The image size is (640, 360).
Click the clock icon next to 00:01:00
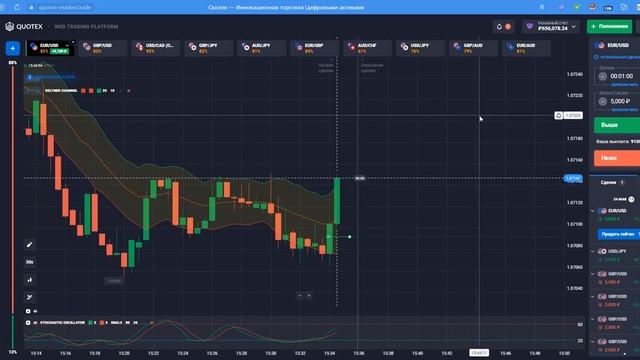pyautogui.click(x=603, y=76)
